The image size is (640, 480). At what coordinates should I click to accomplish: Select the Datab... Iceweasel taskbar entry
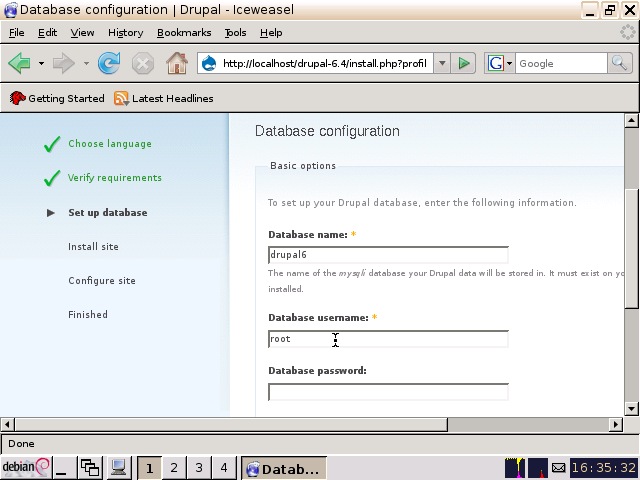(284, 468)
